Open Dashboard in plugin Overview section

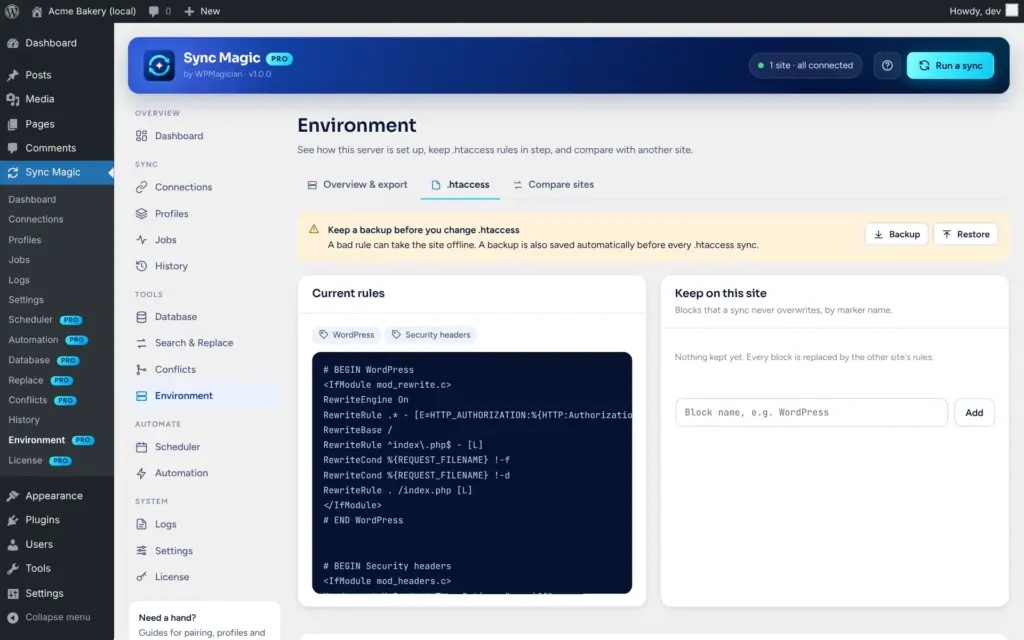pos(204,136)
